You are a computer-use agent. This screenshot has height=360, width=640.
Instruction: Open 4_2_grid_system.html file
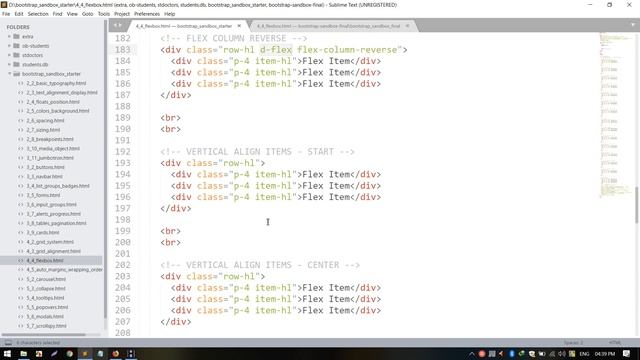[x=50, y=242]
